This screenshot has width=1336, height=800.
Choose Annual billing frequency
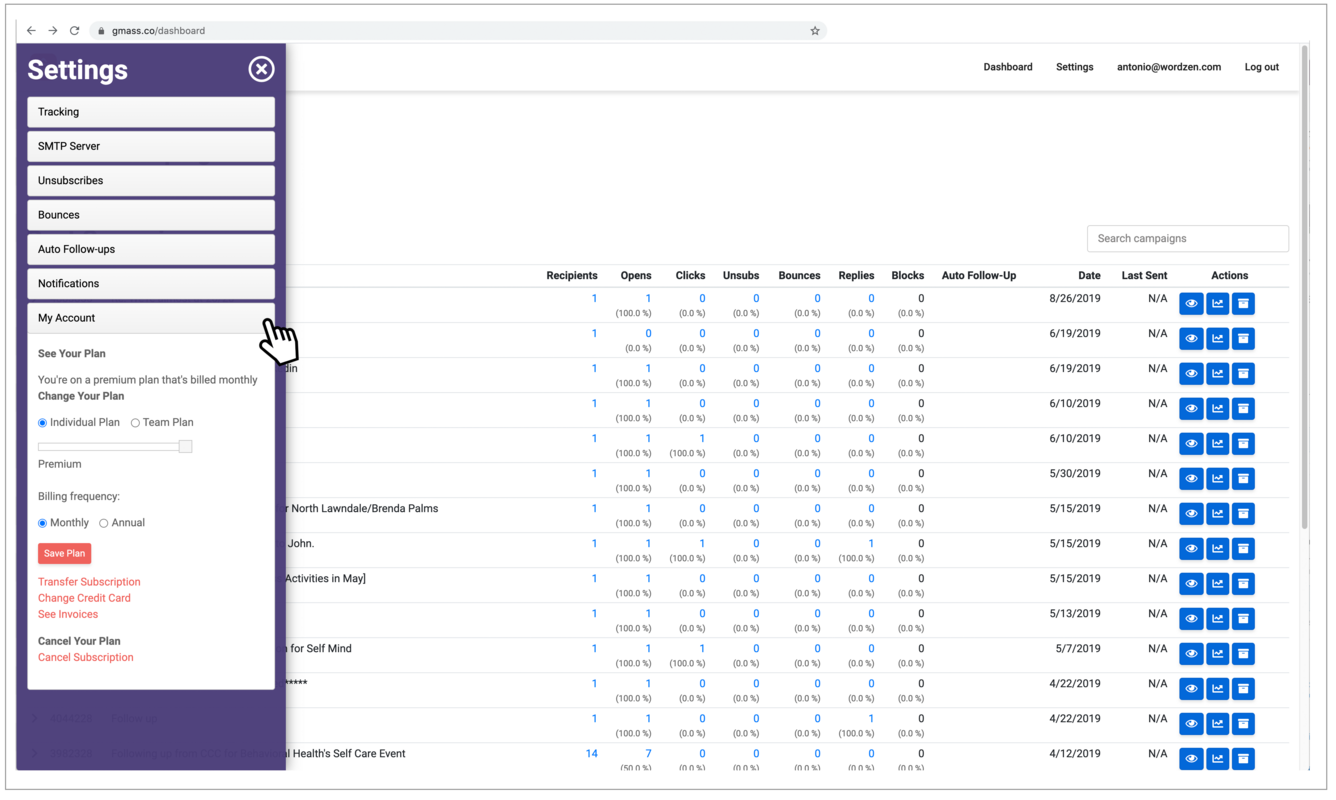104,523
